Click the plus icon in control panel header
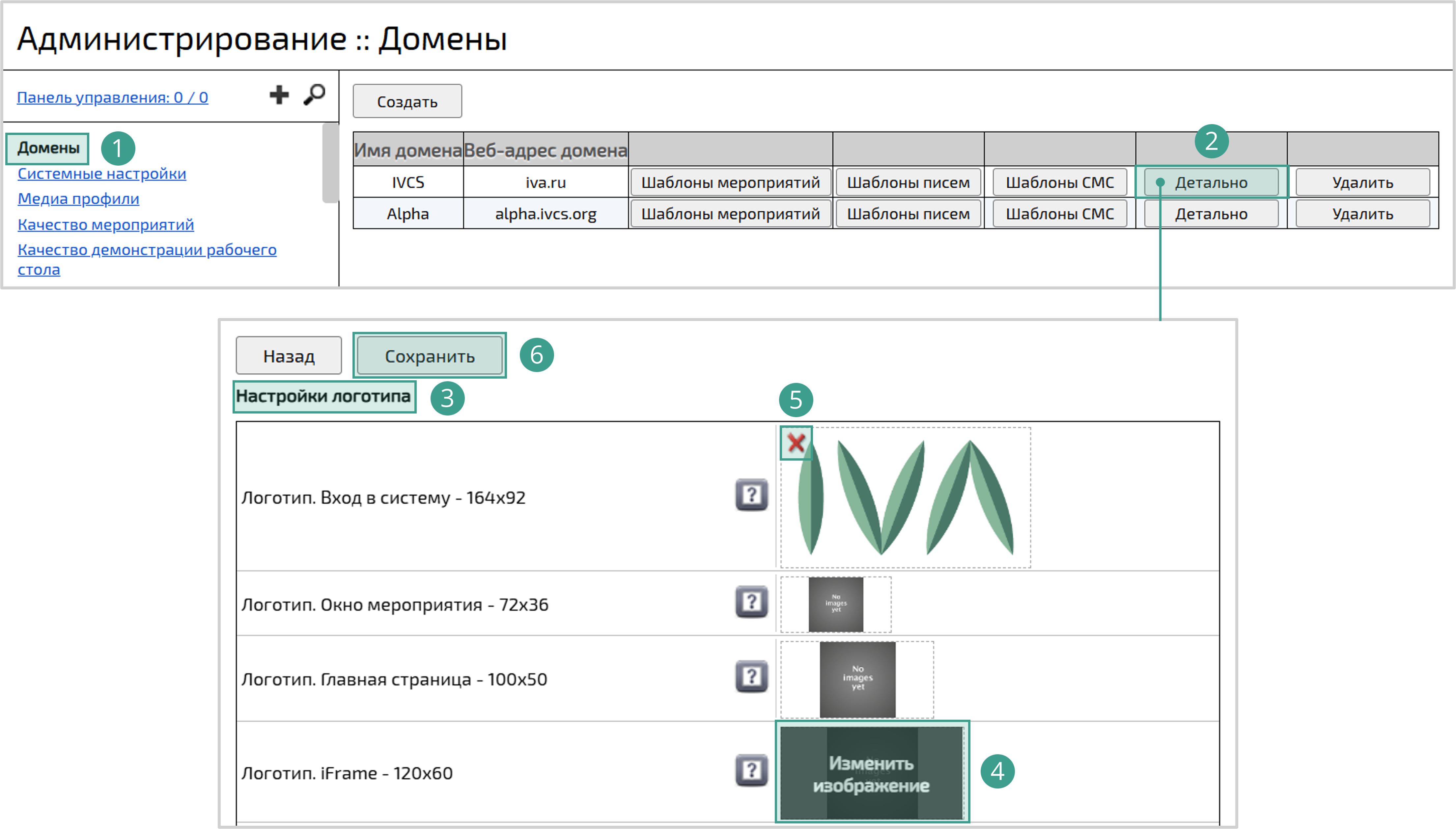The height and width of the screenshot is (829, 1456). tap(279, 95)
